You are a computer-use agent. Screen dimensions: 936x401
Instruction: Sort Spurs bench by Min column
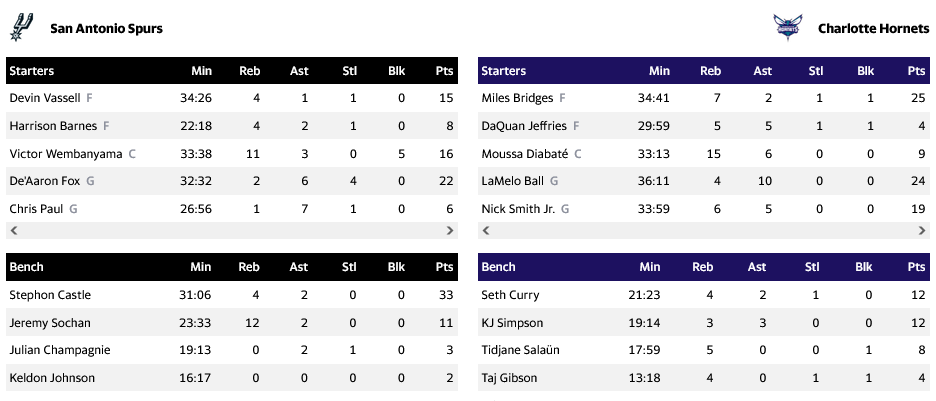pos(202,267)
